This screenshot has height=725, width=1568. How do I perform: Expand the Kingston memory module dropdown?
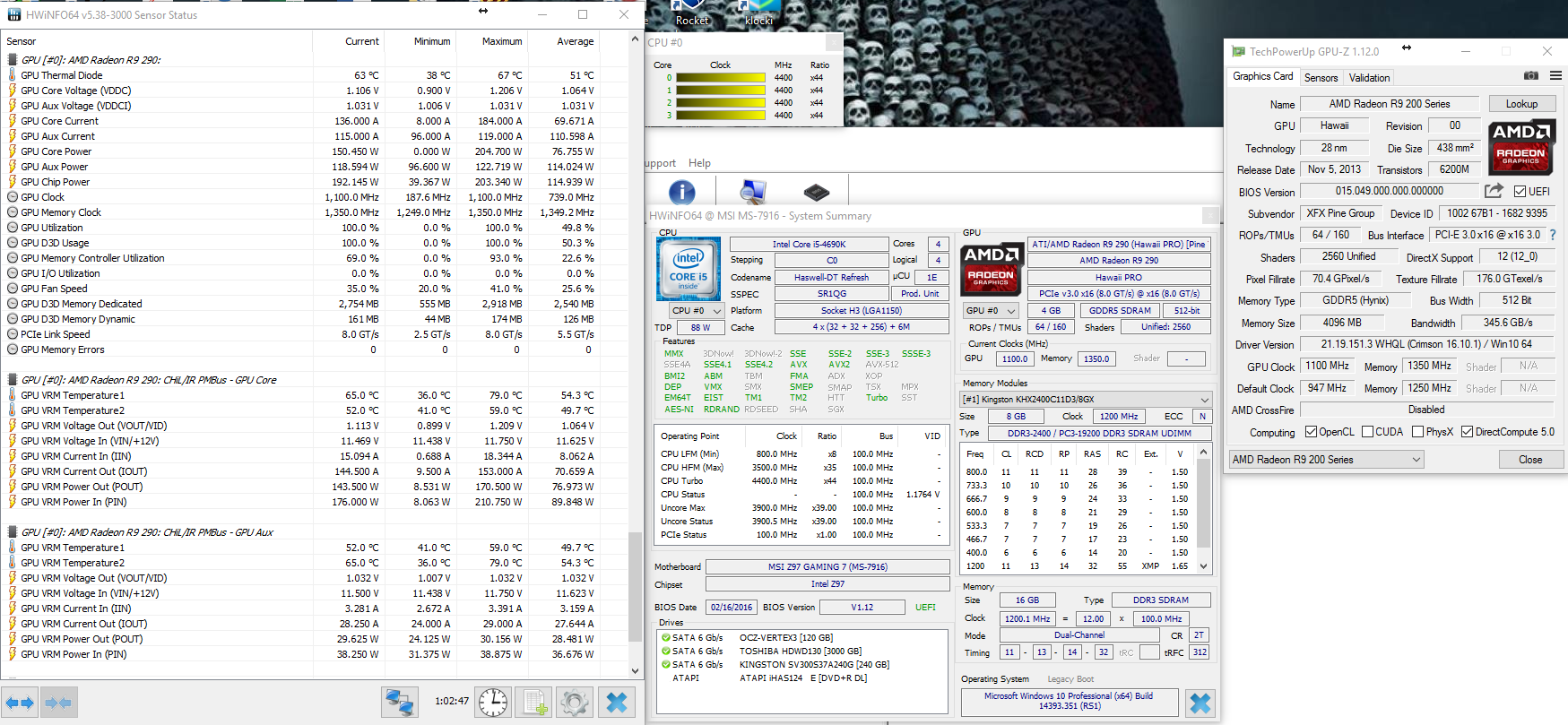1086,400
